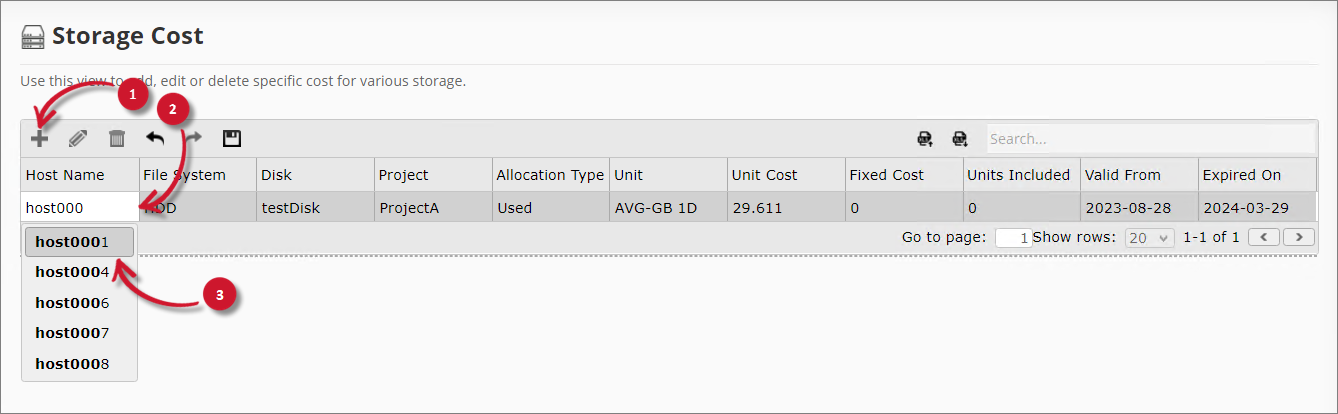
Task: Click the add new row plus icon
Action: 39,139
